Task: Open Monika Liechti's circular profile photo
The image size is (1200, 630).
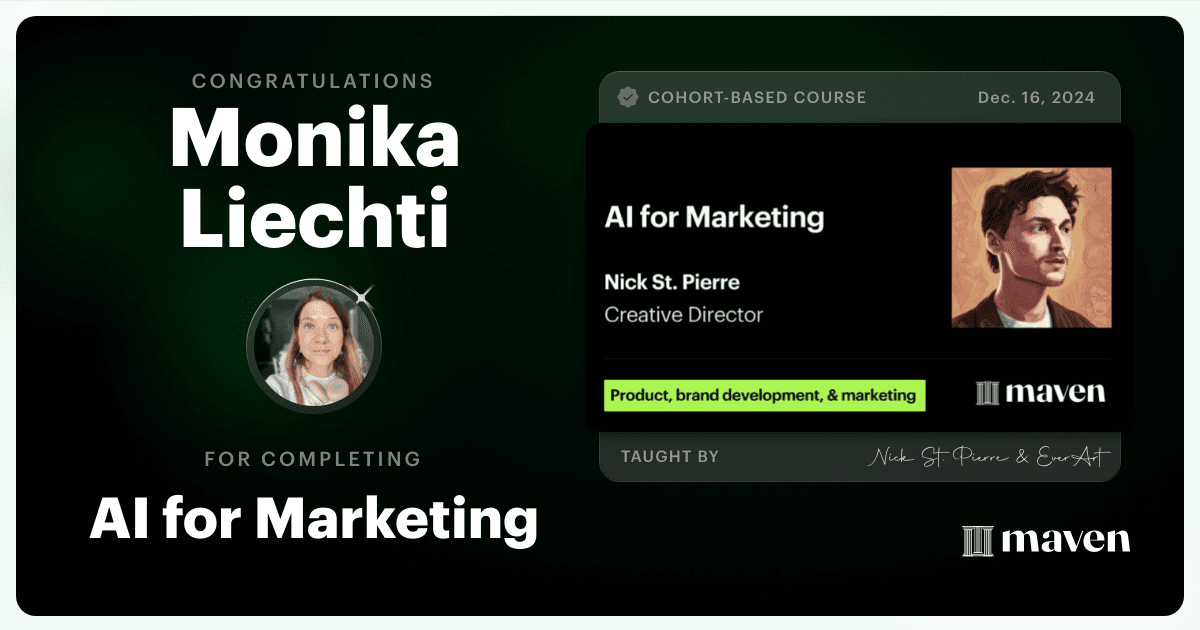Action: pyautogui.click(x=313, y=346)
